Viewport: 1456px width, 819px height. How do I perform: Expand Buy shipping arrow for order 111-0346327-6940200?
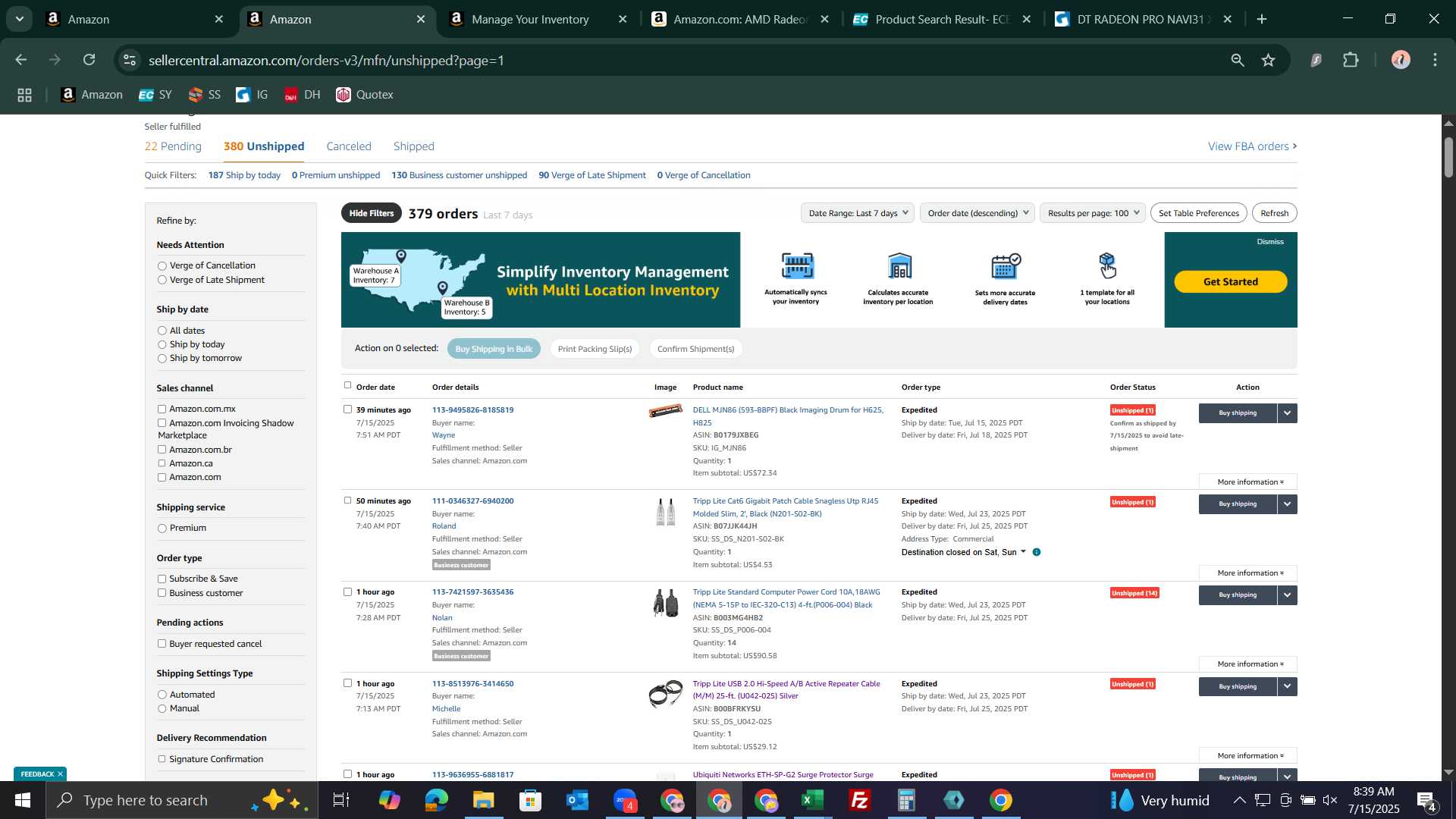click(1288, 504)
